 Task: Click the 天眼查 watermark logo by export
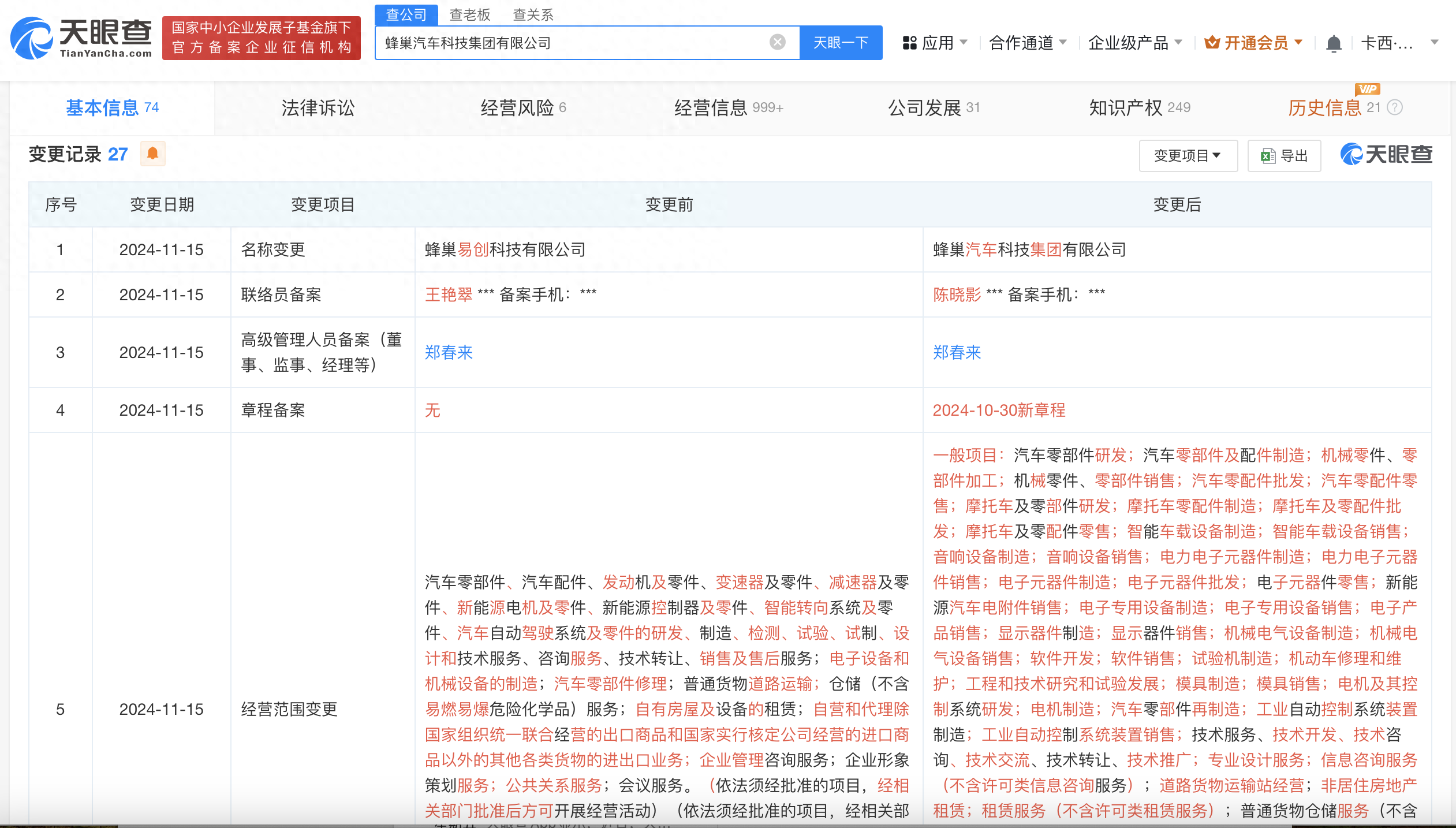pos(1386,154)
